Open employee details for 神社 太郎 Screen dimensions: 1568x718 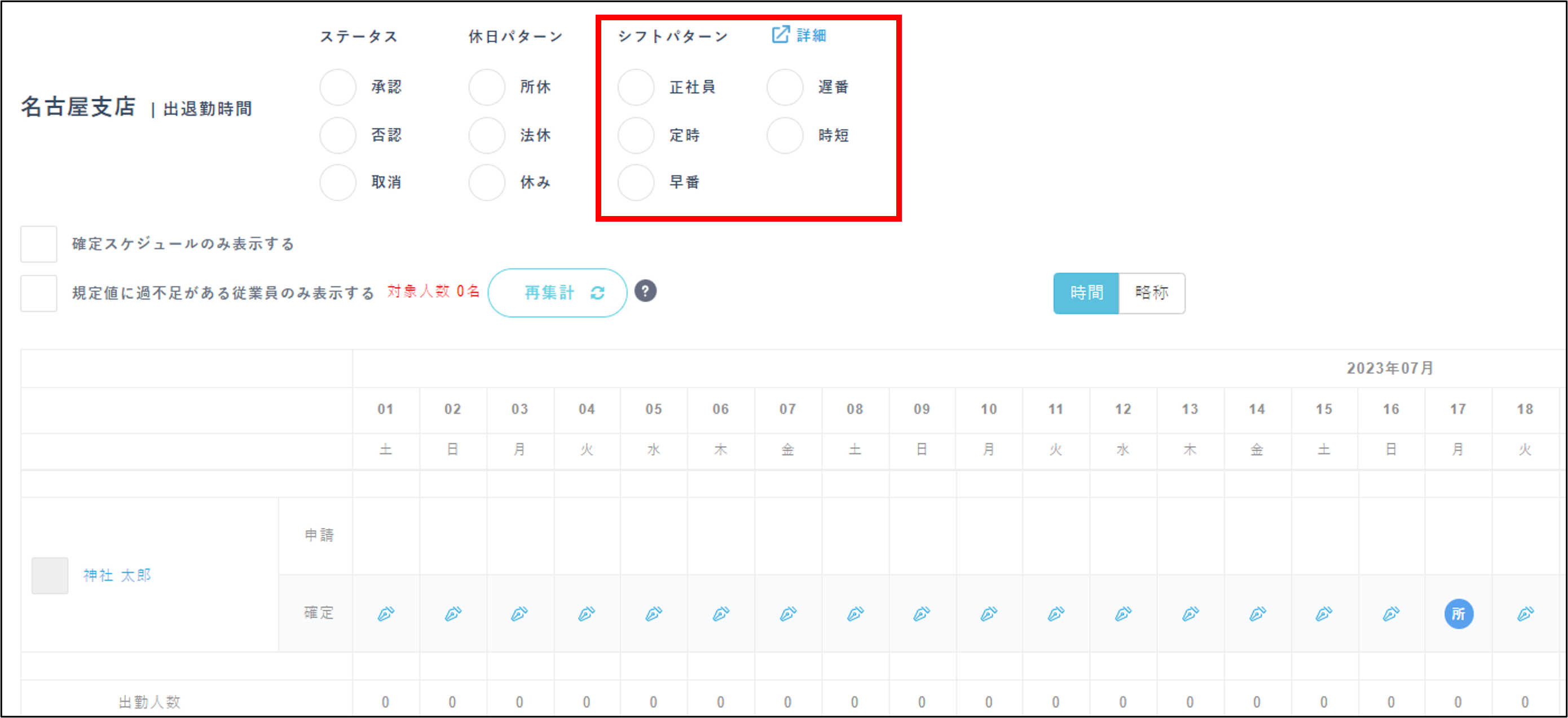(117, 575)
